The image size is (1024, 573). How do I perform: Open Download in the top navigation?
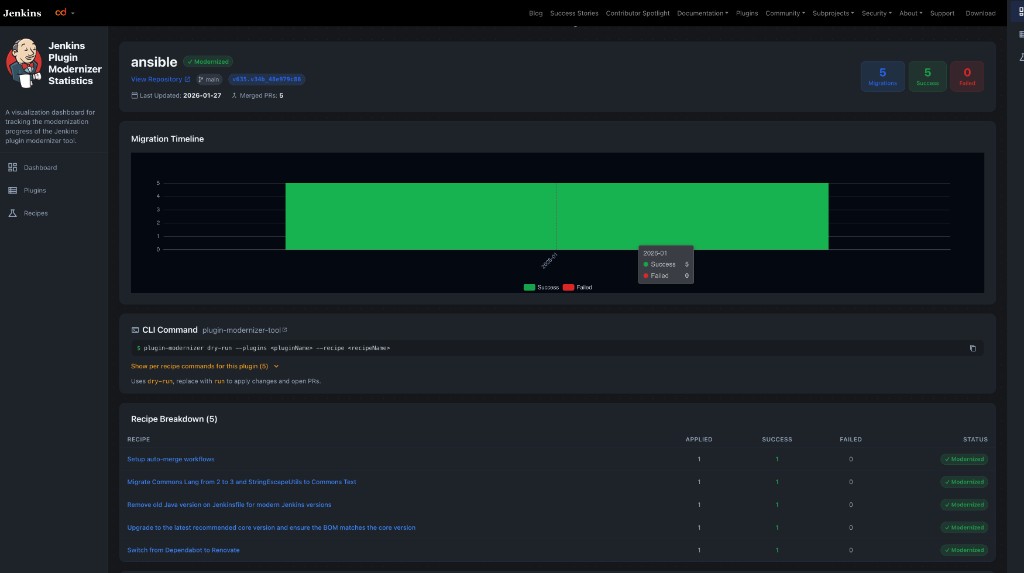[x=980, y=13]
